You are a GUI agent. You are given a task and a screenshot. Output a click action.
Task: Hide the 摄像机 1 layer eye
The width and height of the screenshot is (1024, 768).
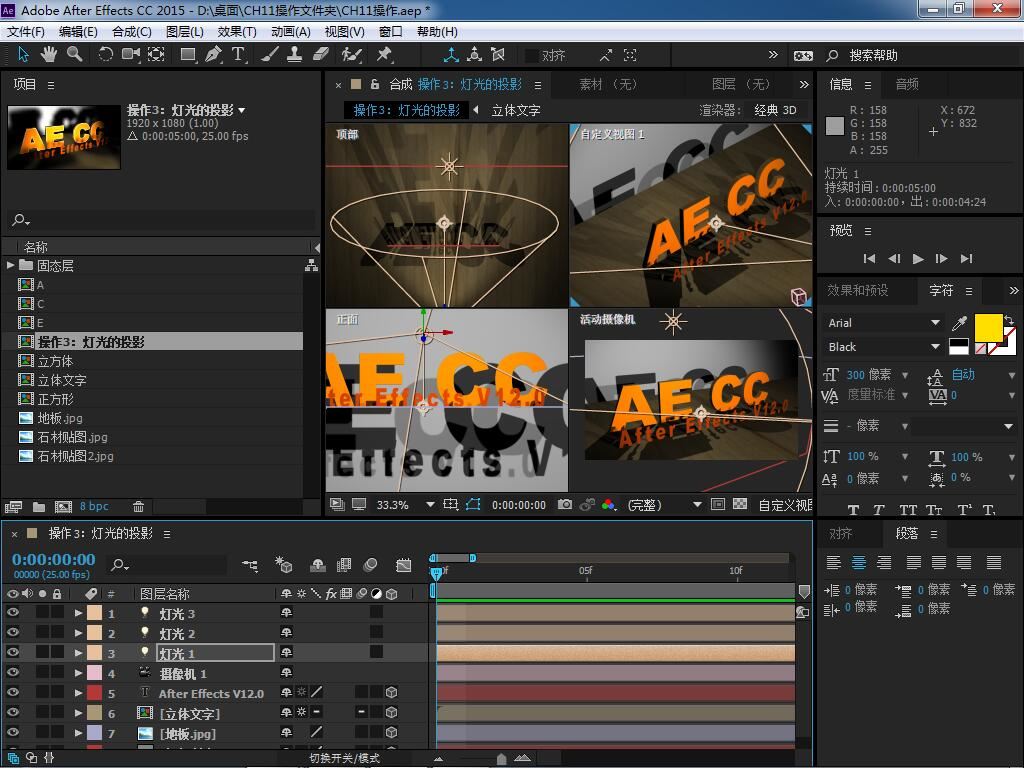(x=12, y=672)
